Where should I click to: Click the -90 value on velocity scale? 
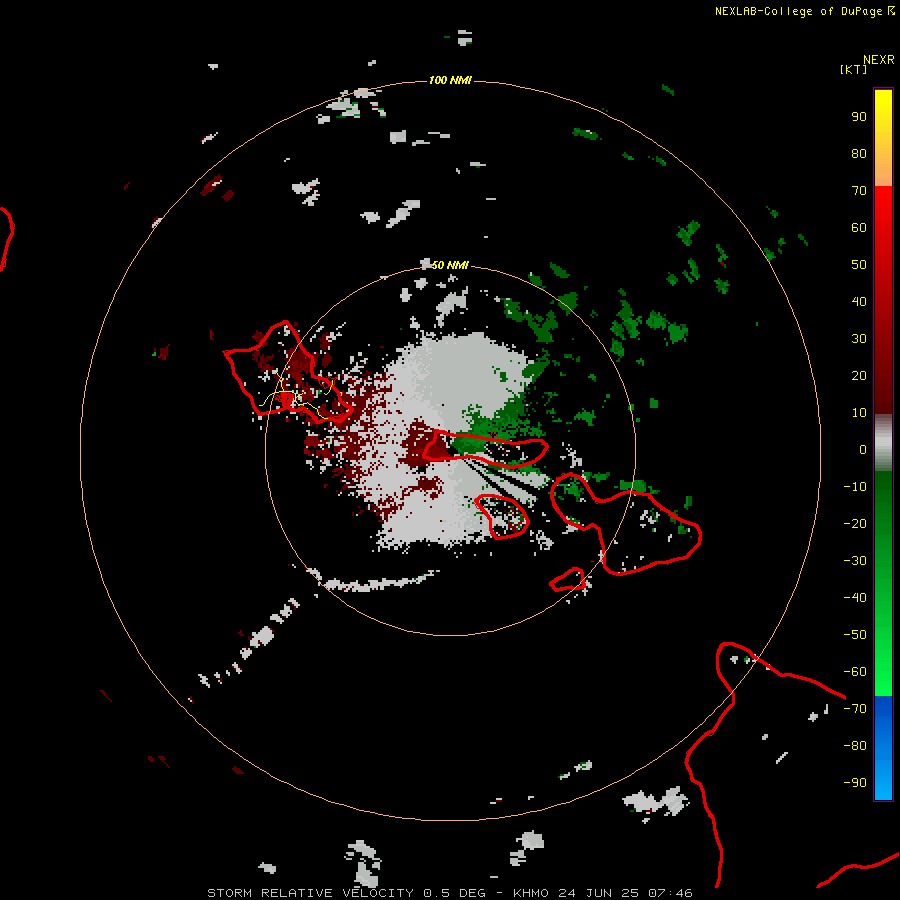855,782
